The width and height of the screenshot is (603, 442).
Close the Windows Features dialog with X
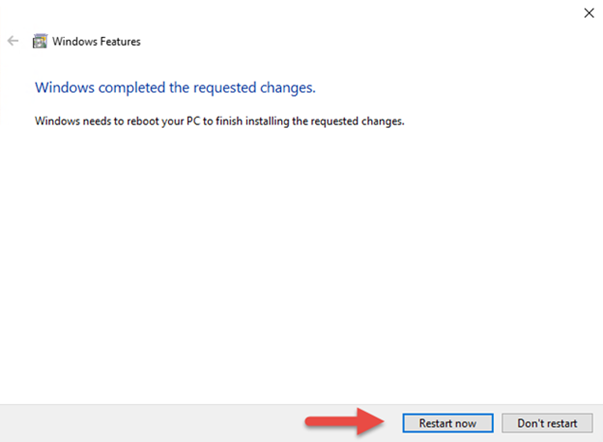click(x=586, y=12)
